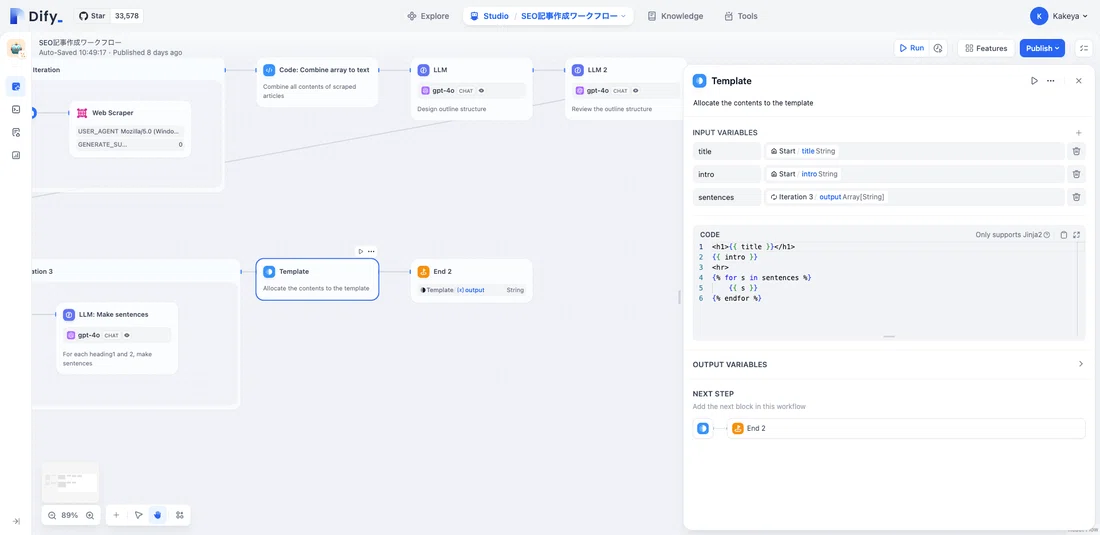This screenshot has width=1100, height=535.
Task: Click the GitHub Star button
Action: point(92,15)
